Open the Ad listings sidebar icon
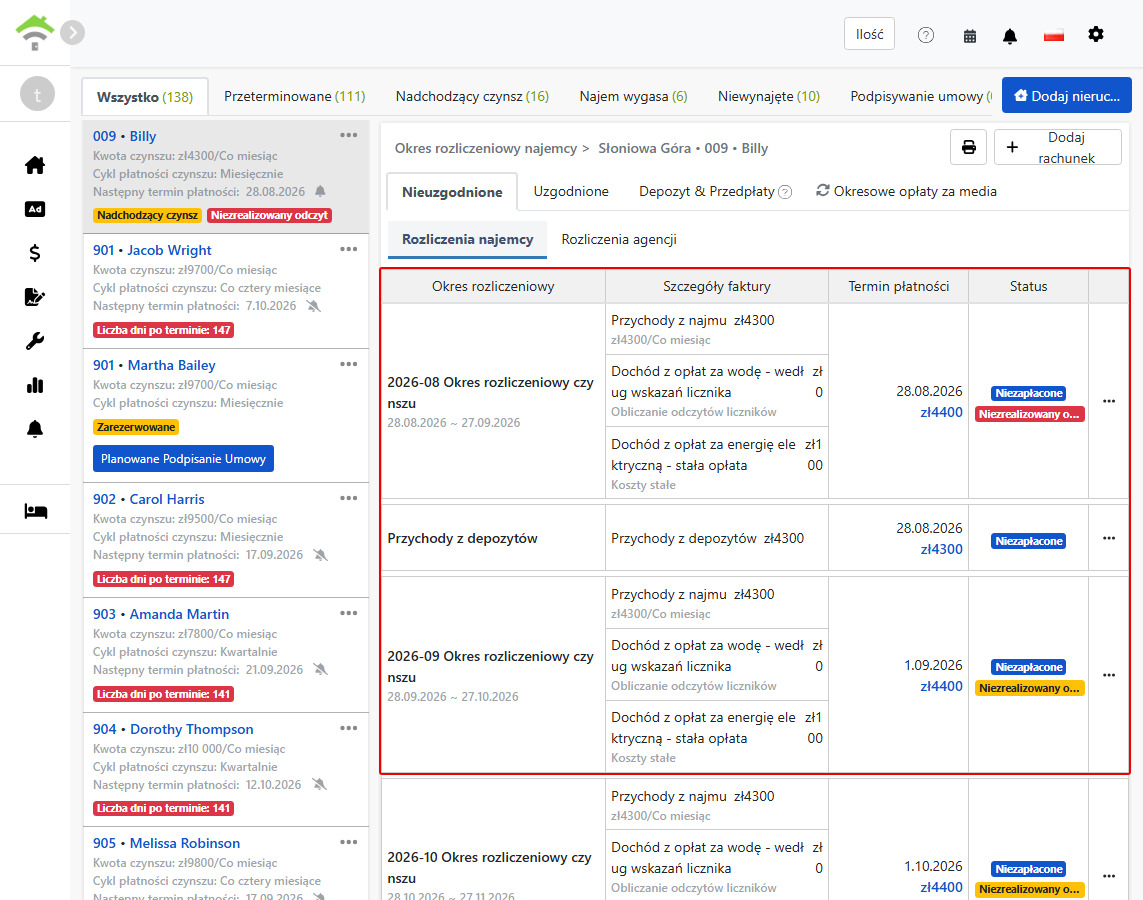Screen dimensions: 1143x900 pos(35,209)
